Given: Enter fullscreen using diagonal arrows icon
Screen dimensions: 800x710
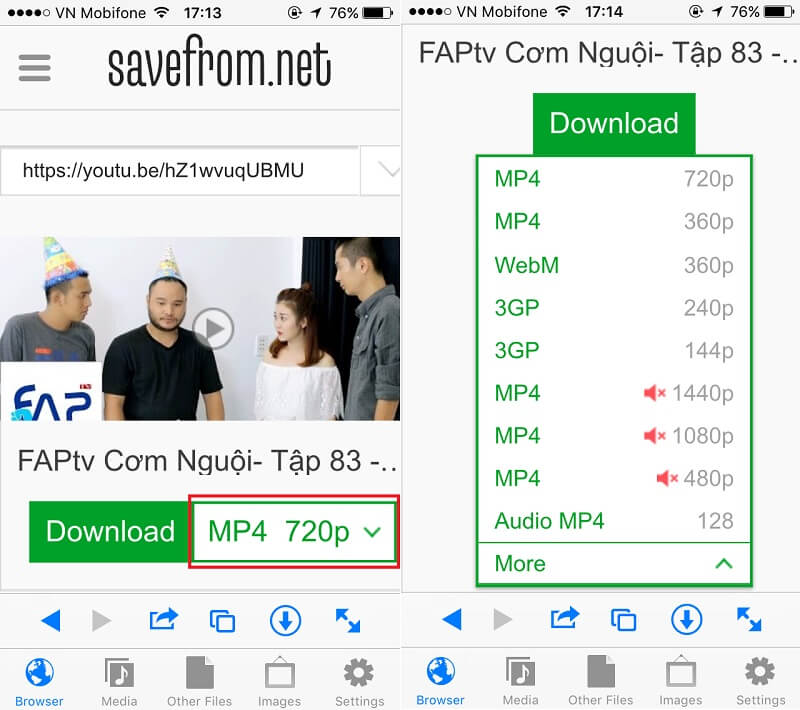Looking at the screenshot, I should pyautogui.click(x=347, y=620).
